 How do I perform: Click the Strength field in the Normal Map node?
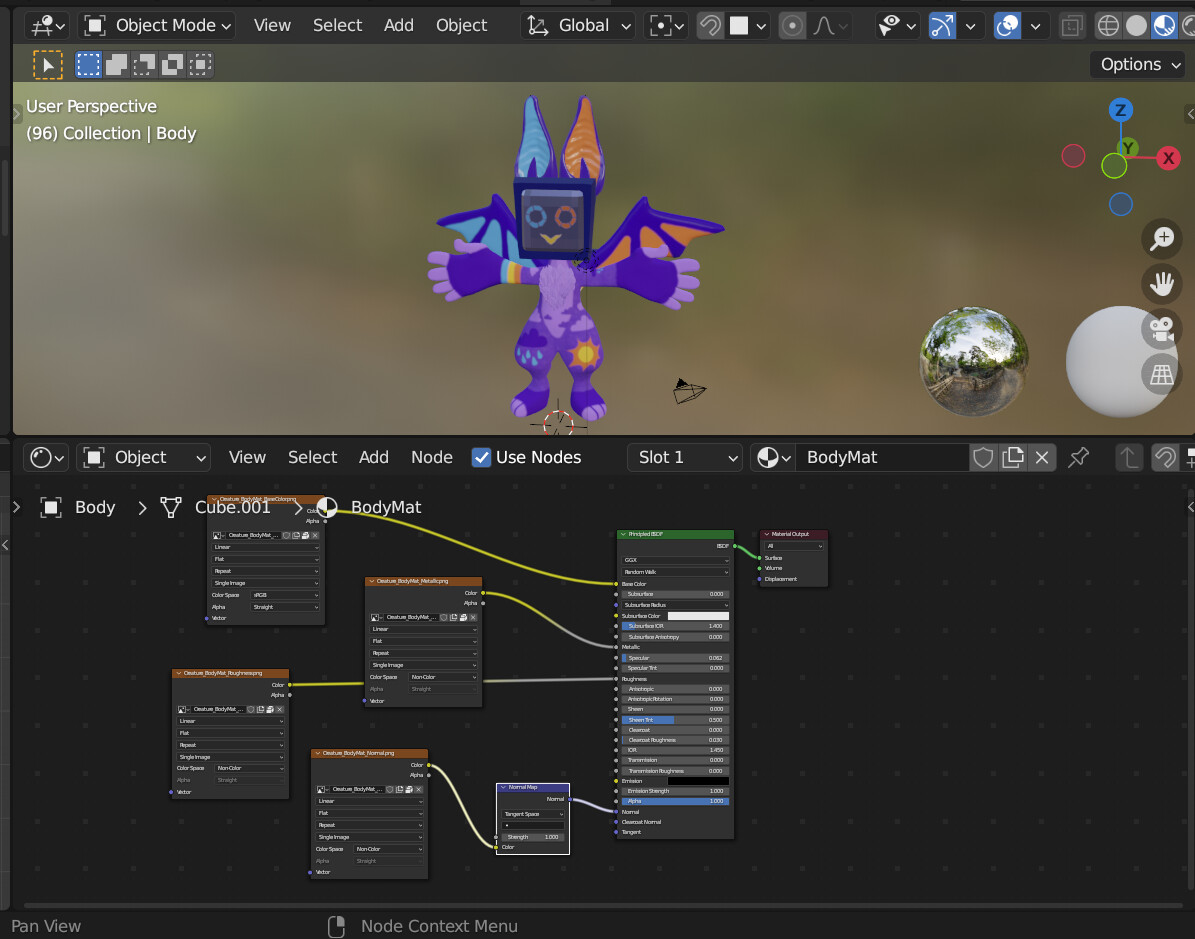pyautogui.click(x=533, y=838)
